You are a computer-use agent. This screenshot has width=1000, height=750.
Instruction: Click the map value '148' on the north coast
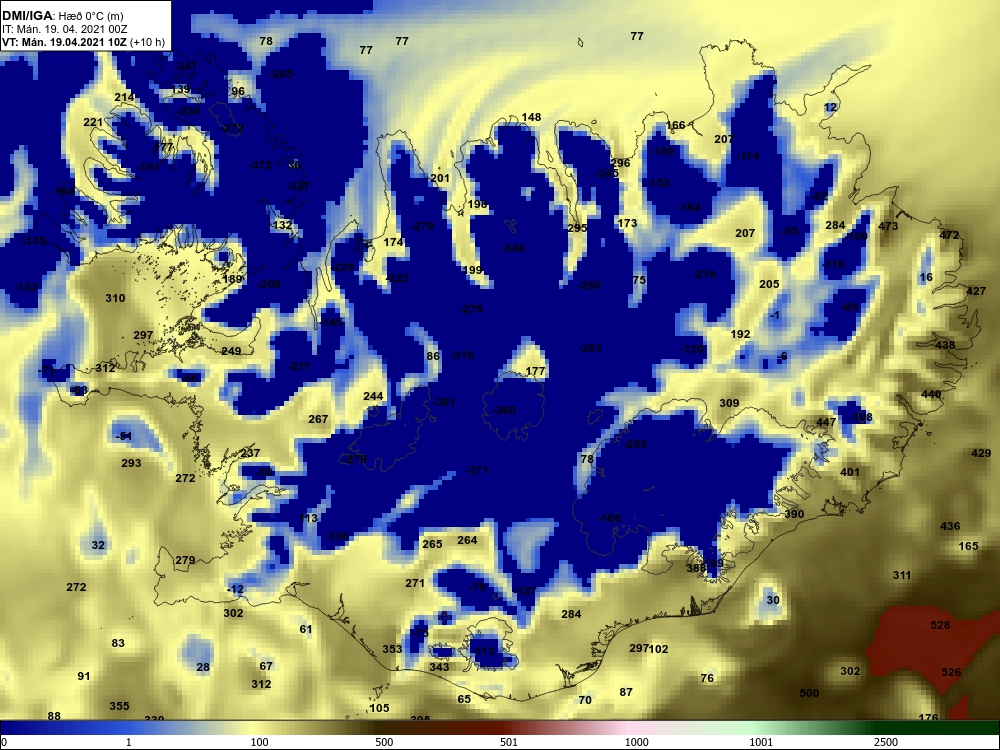coord(531,117)
